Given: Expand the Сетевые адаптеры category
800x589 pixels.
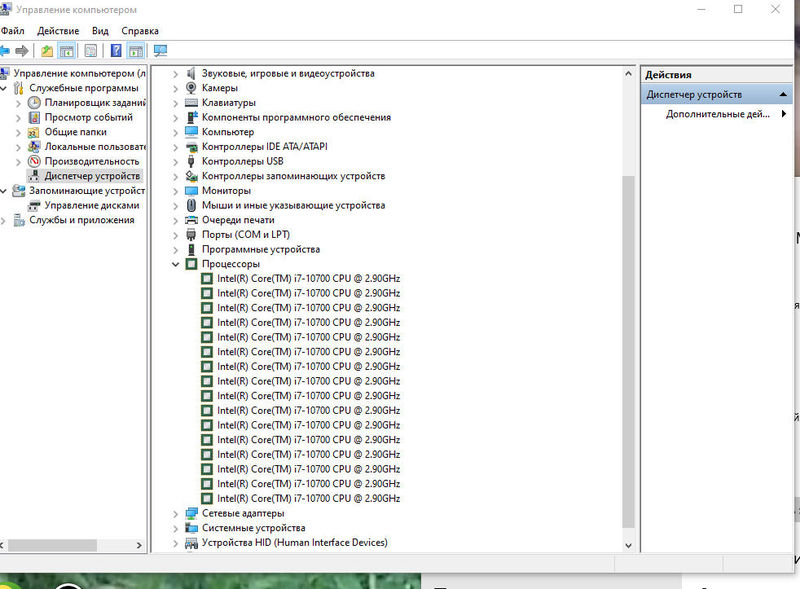Looking at the screenshot, I should coord(176,513).
